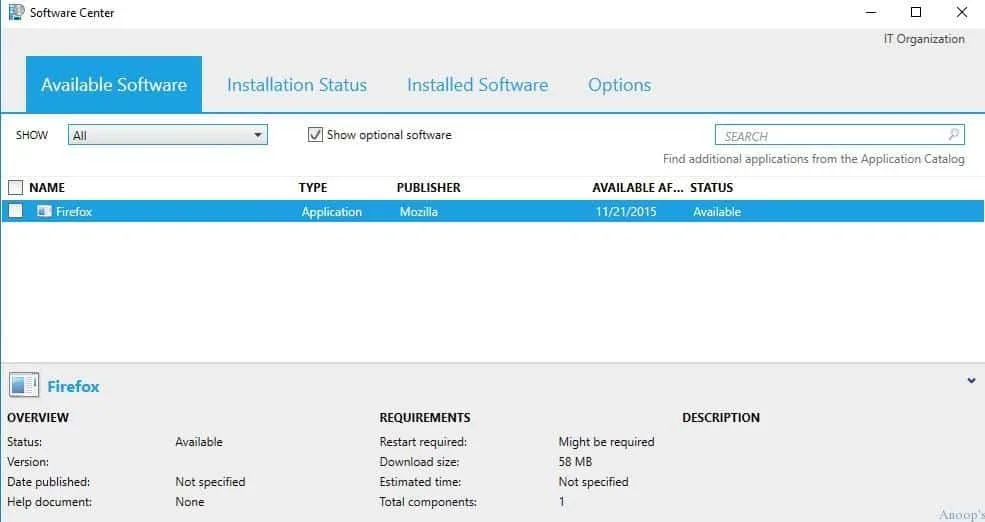Image resolution: width=985 pixels, height=522 pixels.
Task: Click the Software Center title bar icon
Action: [15, 13]
